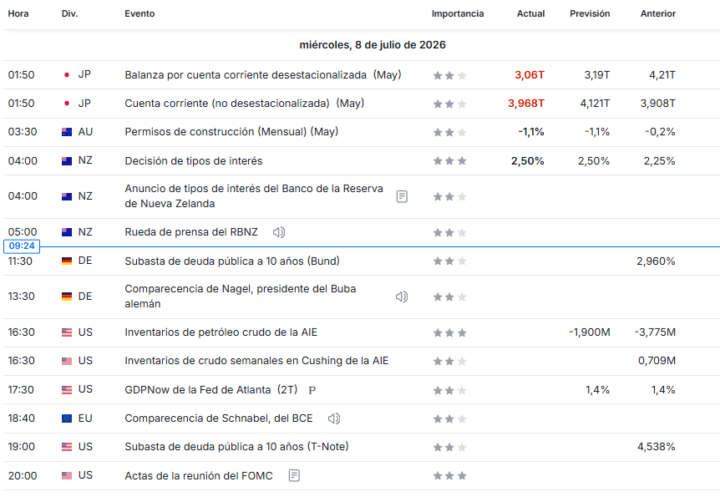Click the Importancia column header
Screen dimensions: 720x497
click(457, 14)
